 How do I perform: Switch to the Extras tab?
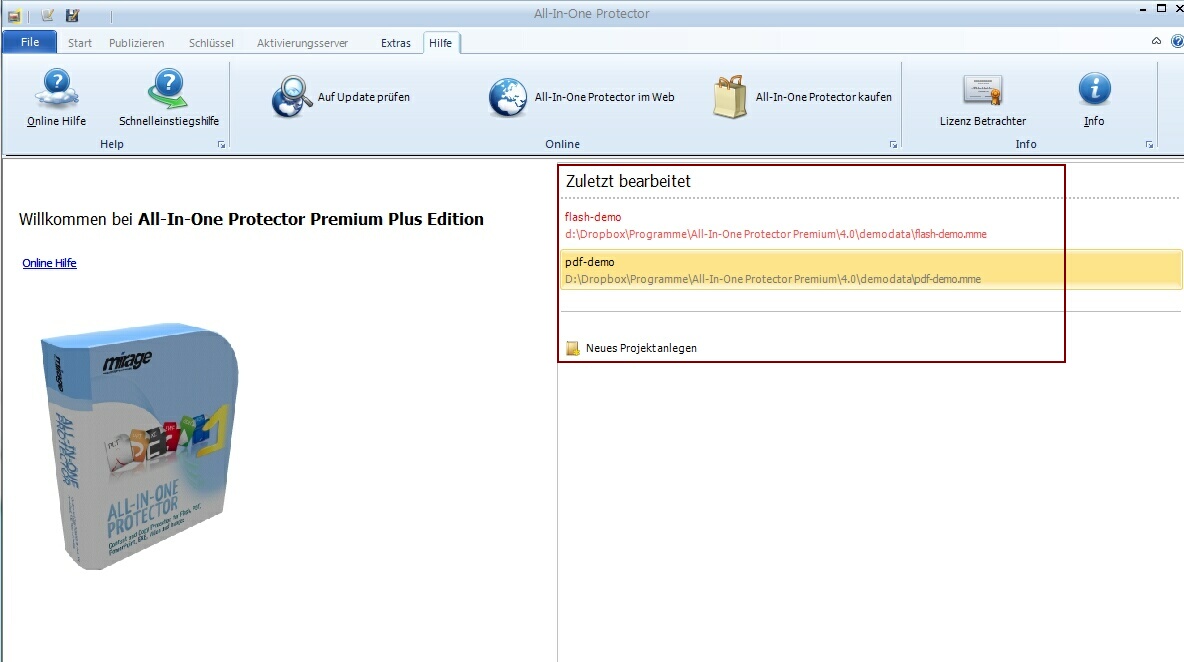point(396,43)
